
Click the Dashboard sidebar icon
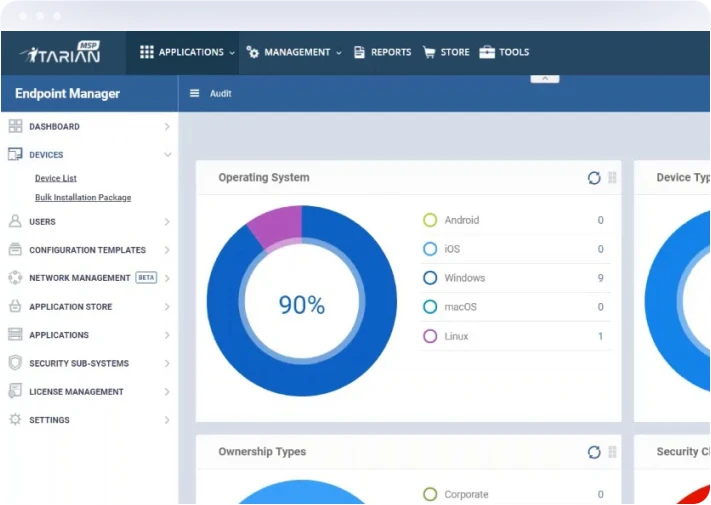15,126
